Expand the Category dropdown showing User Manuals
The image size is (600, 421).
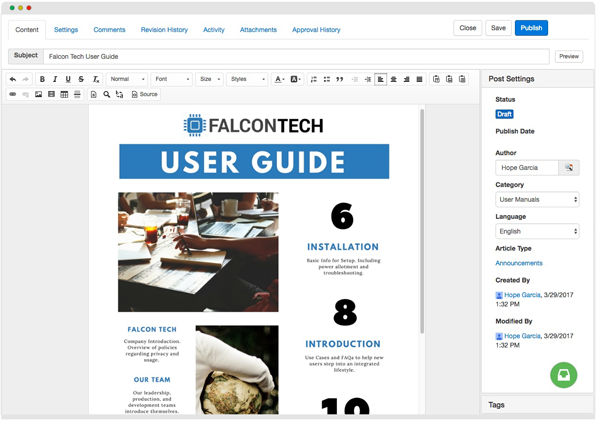537,199
